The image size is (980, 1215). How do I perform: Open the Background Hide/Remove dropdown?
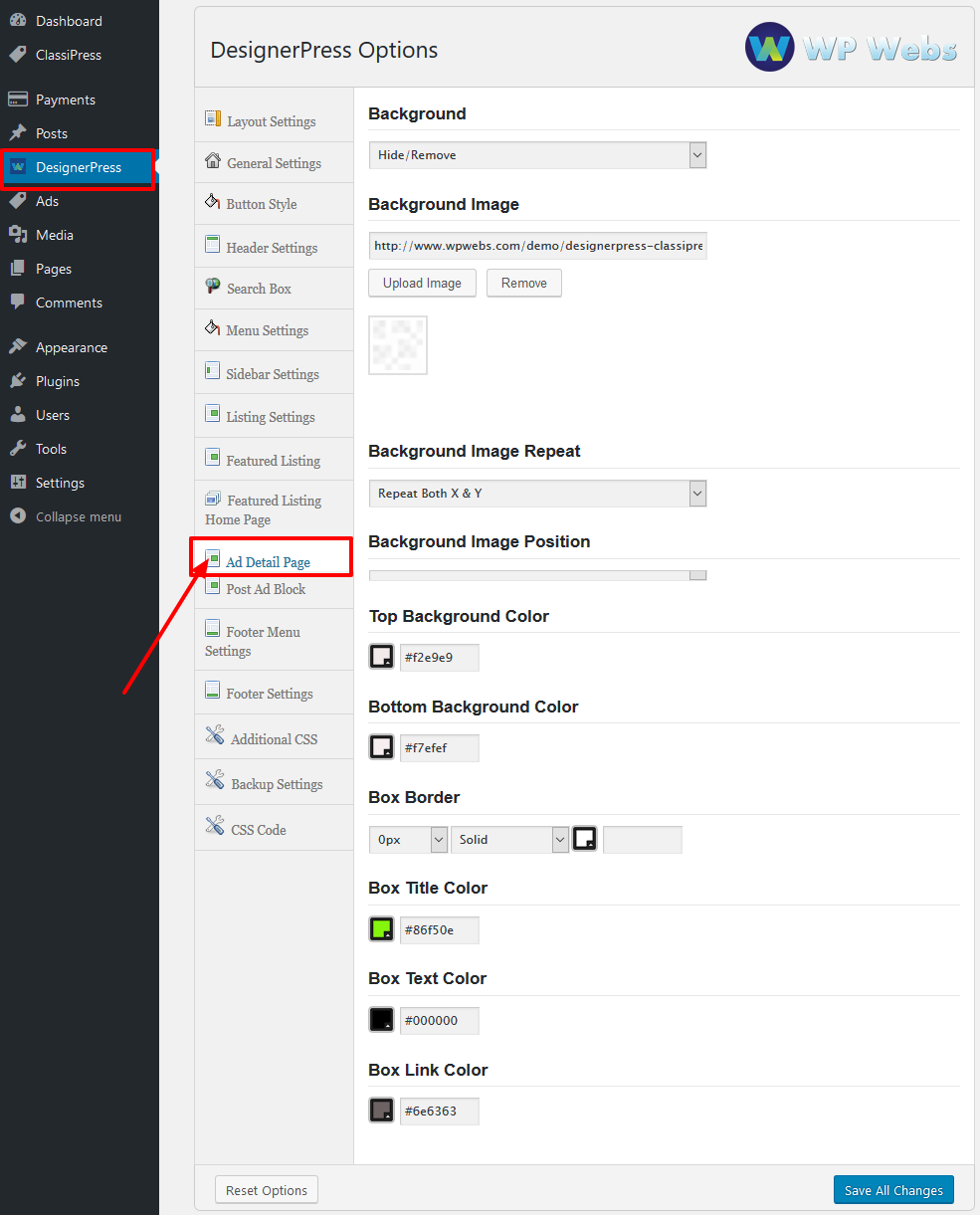[x=537, y=155]
